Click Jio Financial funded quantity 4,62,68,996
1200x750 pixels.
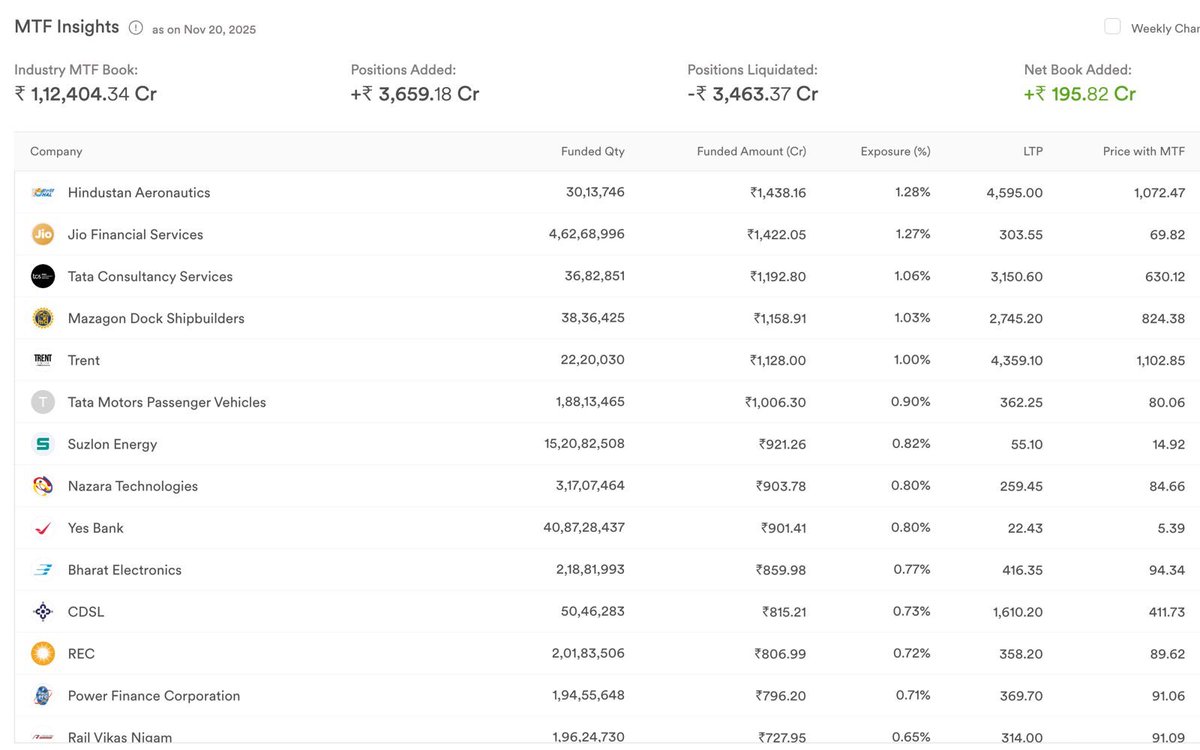tap(587, 234)
